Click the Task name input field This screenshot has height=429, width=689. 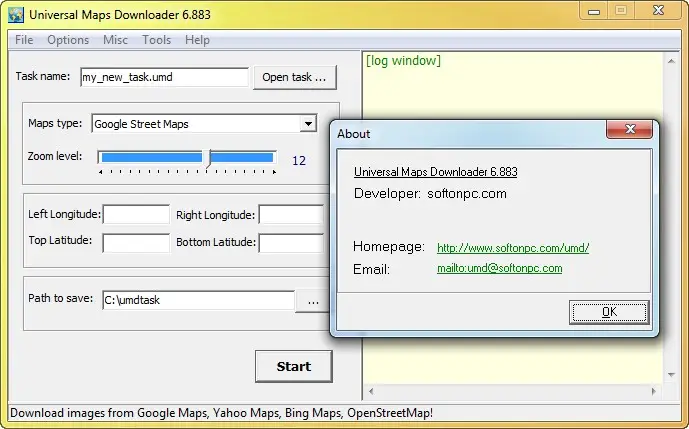pos(164,77)
